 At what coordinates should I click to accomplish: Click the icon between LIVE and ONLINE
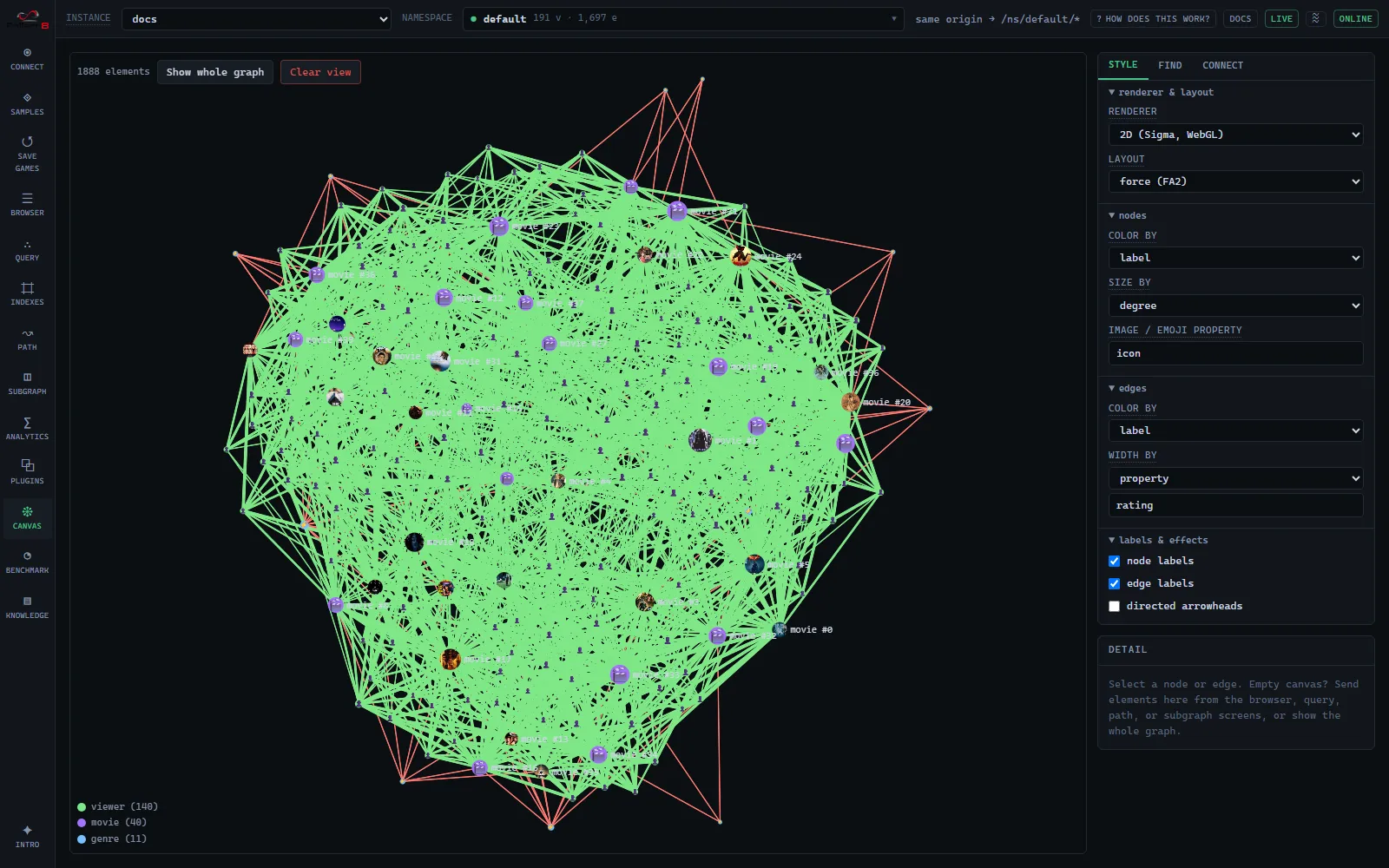pos(1316,18)
